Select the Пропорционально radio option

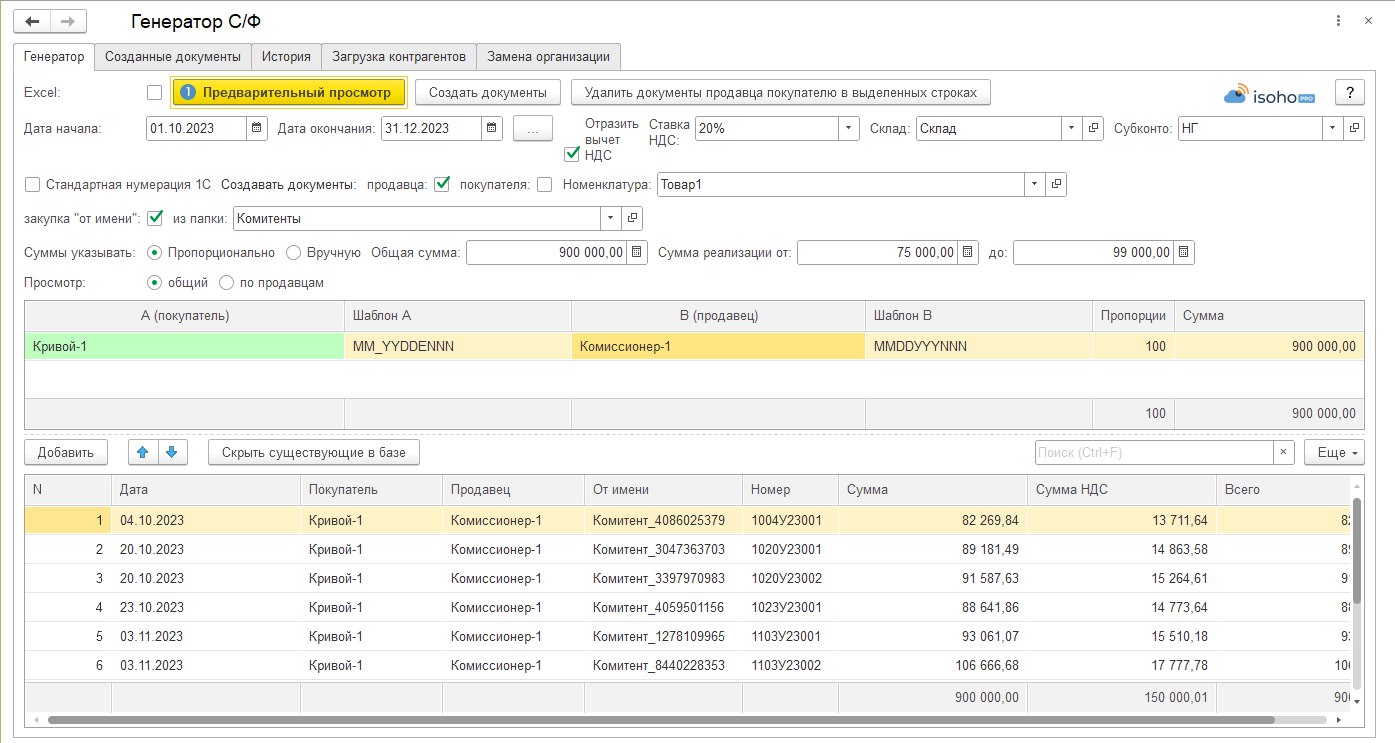(x=155, y=253)
